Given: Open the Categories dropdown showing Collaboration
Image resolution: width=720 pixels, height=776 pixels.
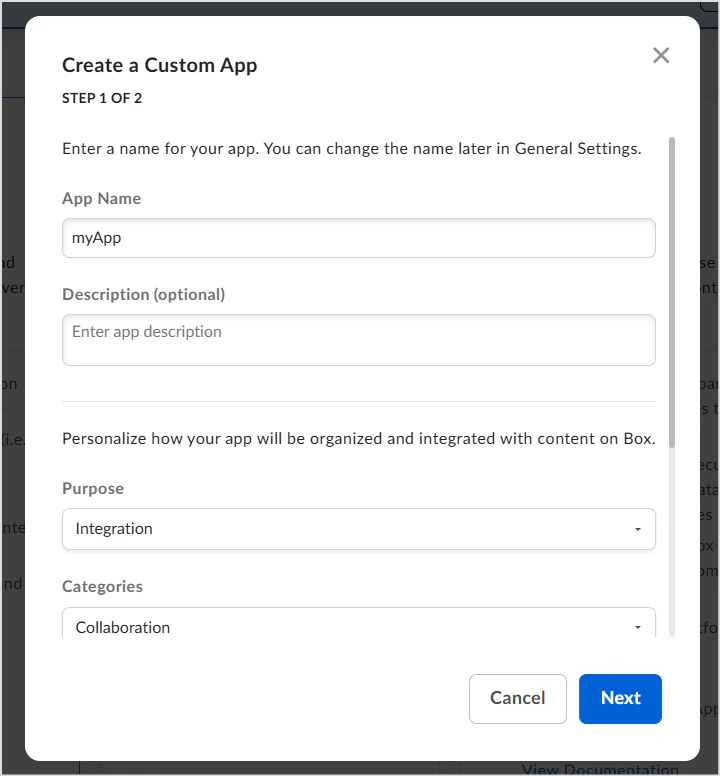Looking at the screenshot, I should coord(359,623).
